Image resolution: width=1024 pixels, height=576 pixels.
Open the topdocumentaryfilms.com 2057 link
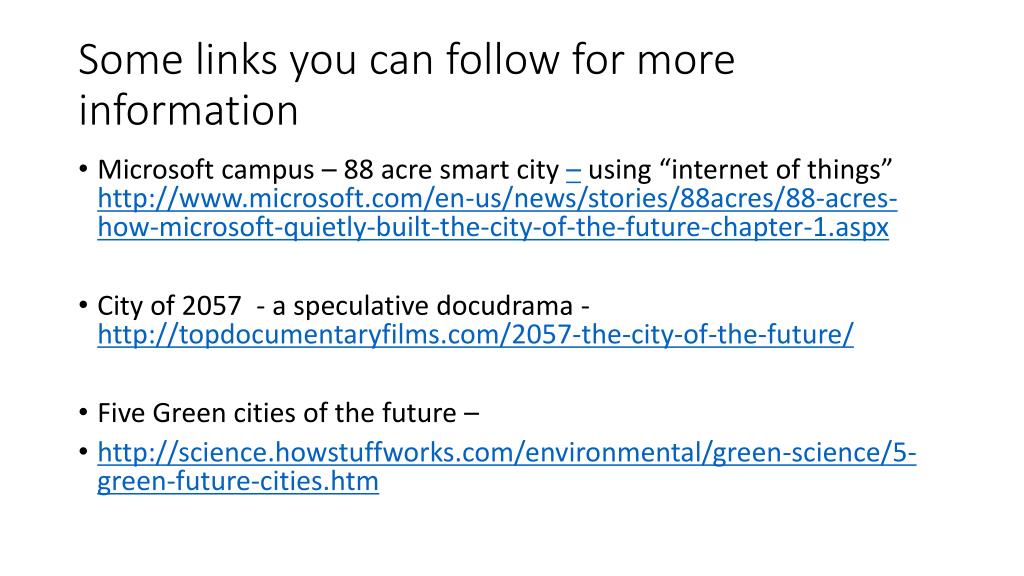pyautogui.click(x=475, y=334)
